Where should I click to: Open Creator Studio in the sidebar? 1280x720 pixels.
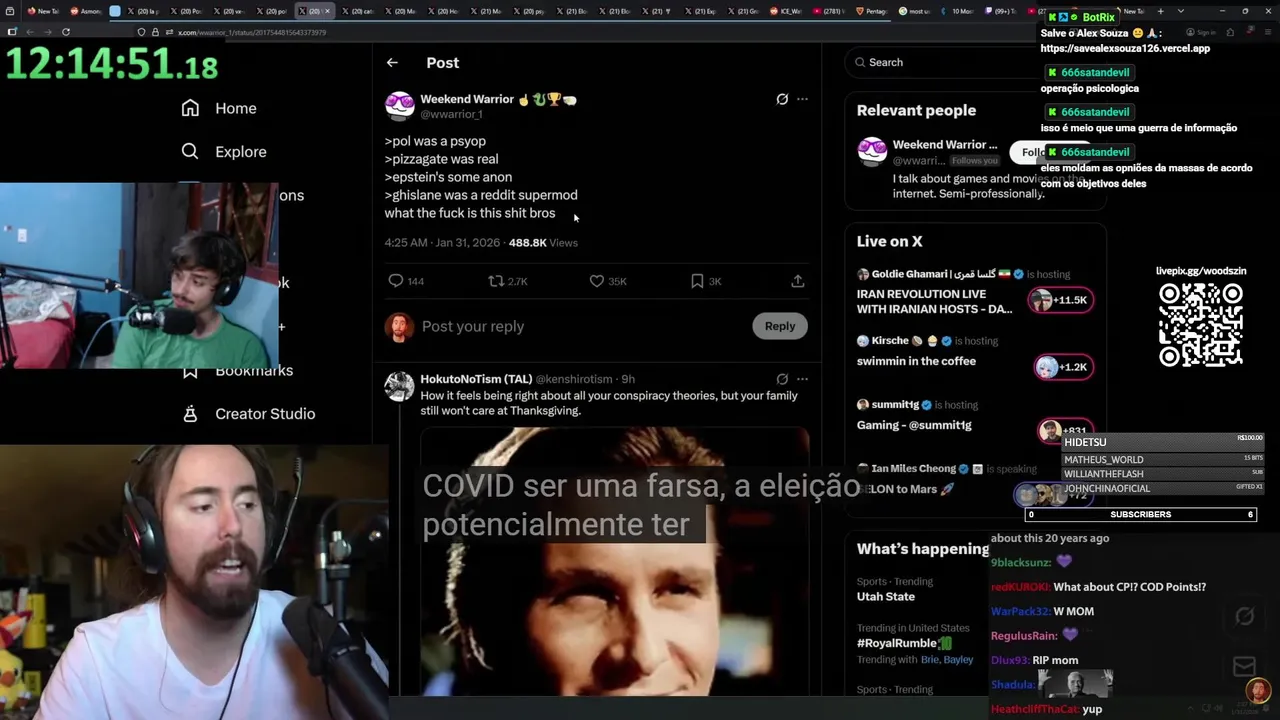tap(265, 414)
